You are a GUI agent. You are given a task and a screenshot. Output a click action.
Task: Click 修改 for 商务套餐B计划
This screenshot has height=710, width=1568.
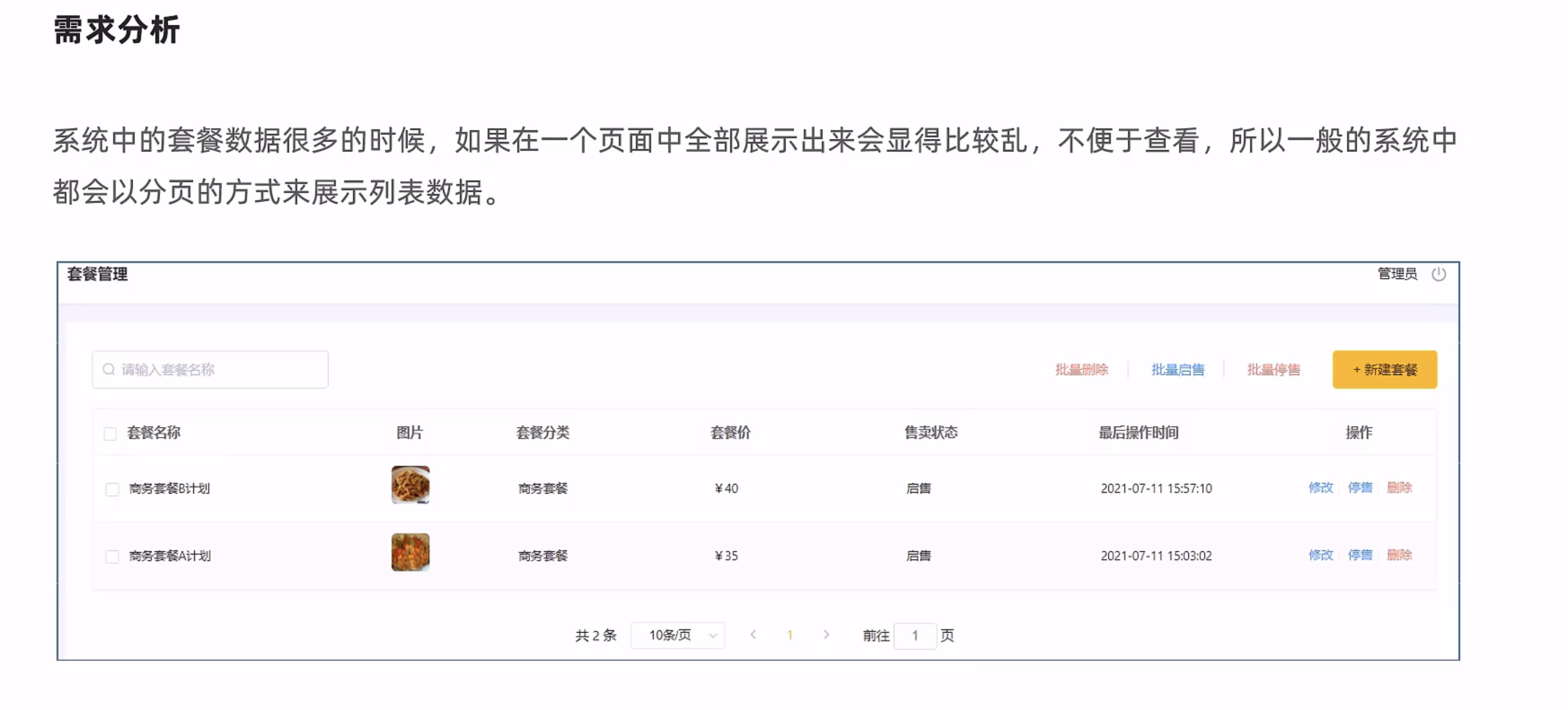[x=1320, y=487]
